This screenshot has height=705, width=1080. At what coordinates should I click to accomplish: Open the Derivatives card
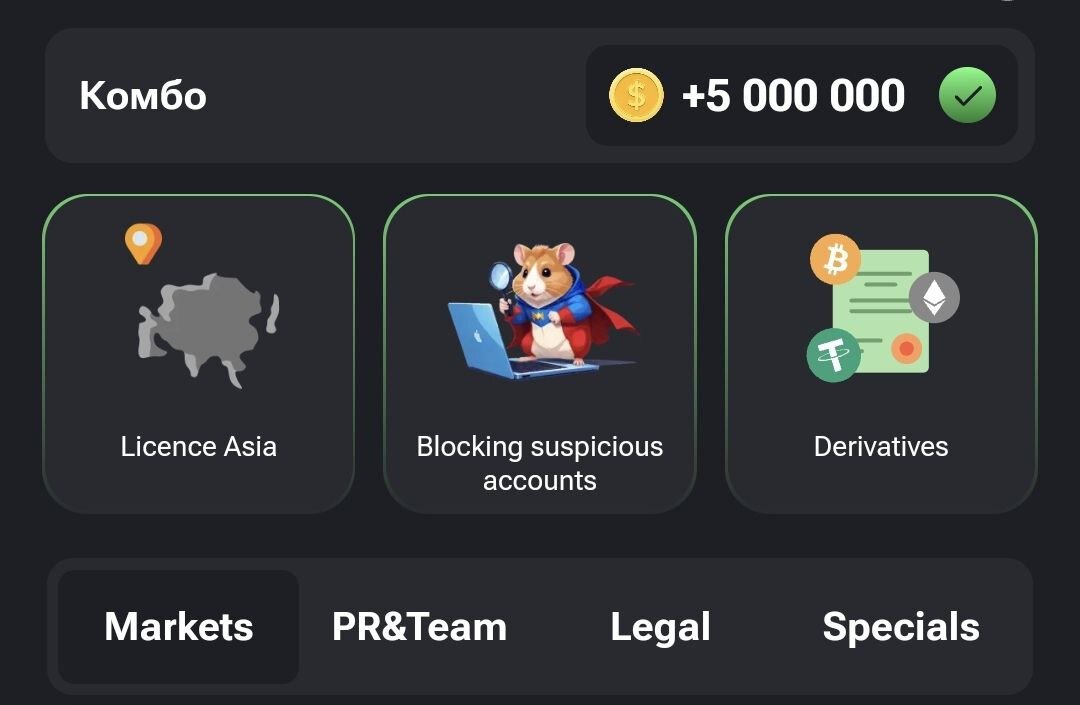881,354
